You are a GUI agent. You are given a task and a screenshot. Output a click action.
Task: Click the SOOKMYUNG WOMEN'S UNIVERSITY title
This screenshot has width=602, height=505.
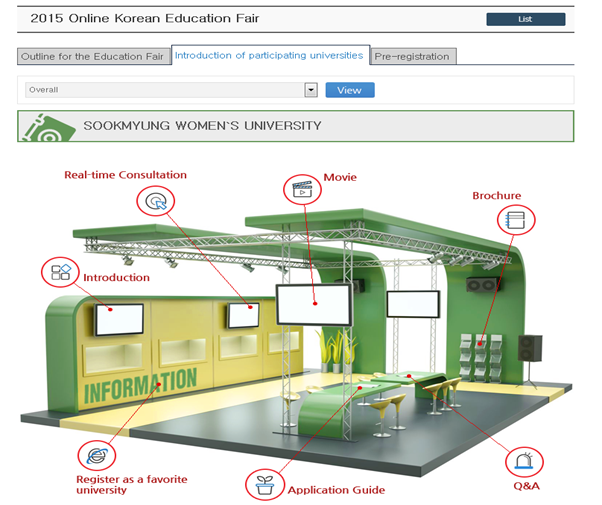coord(202,126)
